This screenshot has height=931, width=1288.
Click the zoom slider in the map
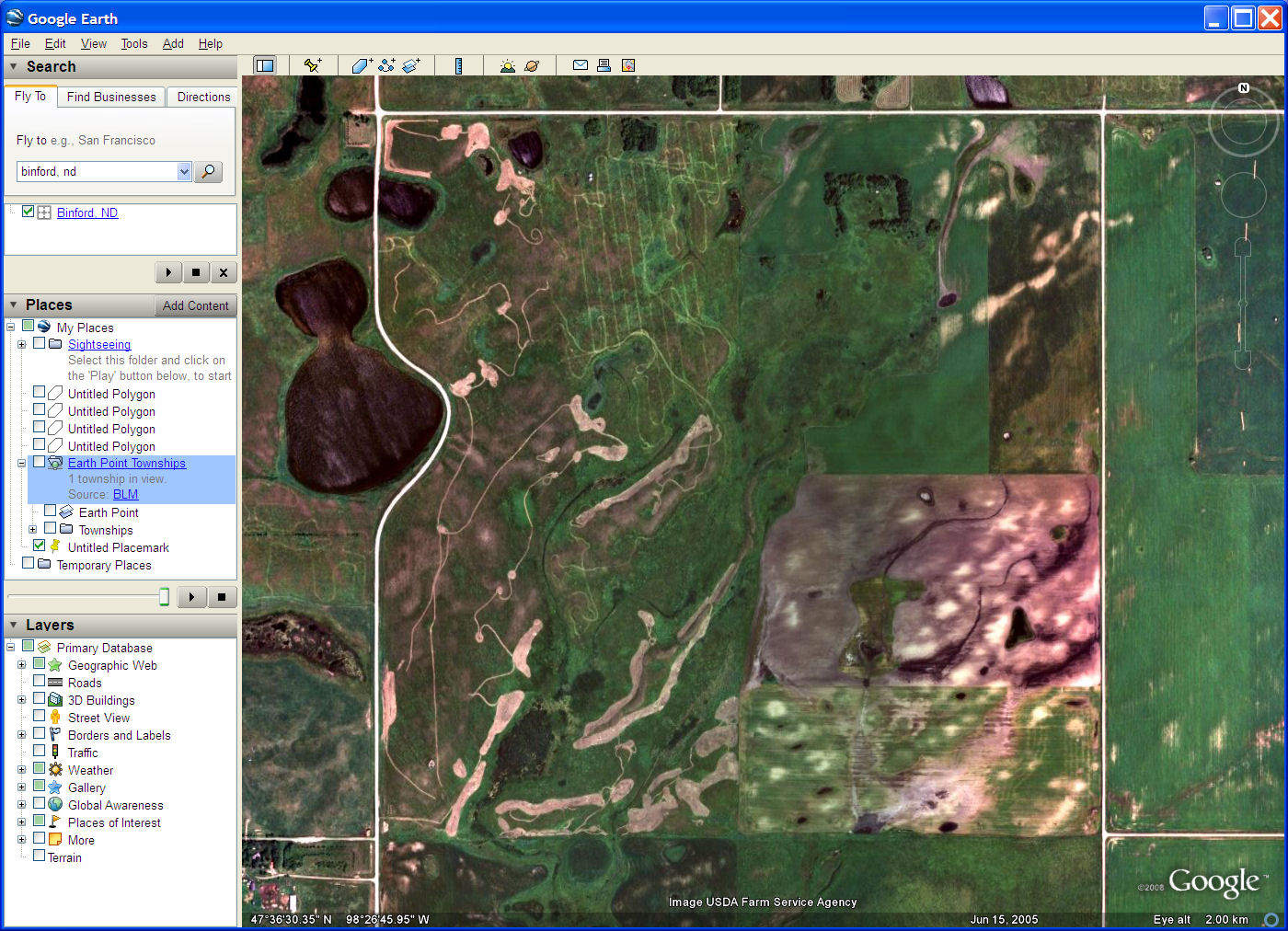1243,303
